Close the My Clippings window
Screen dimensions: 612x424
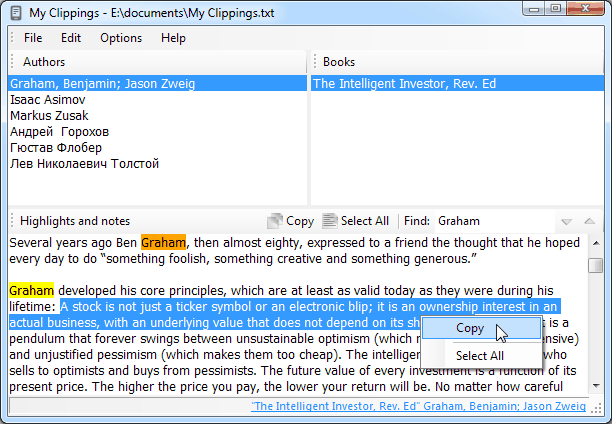point(585,8)
